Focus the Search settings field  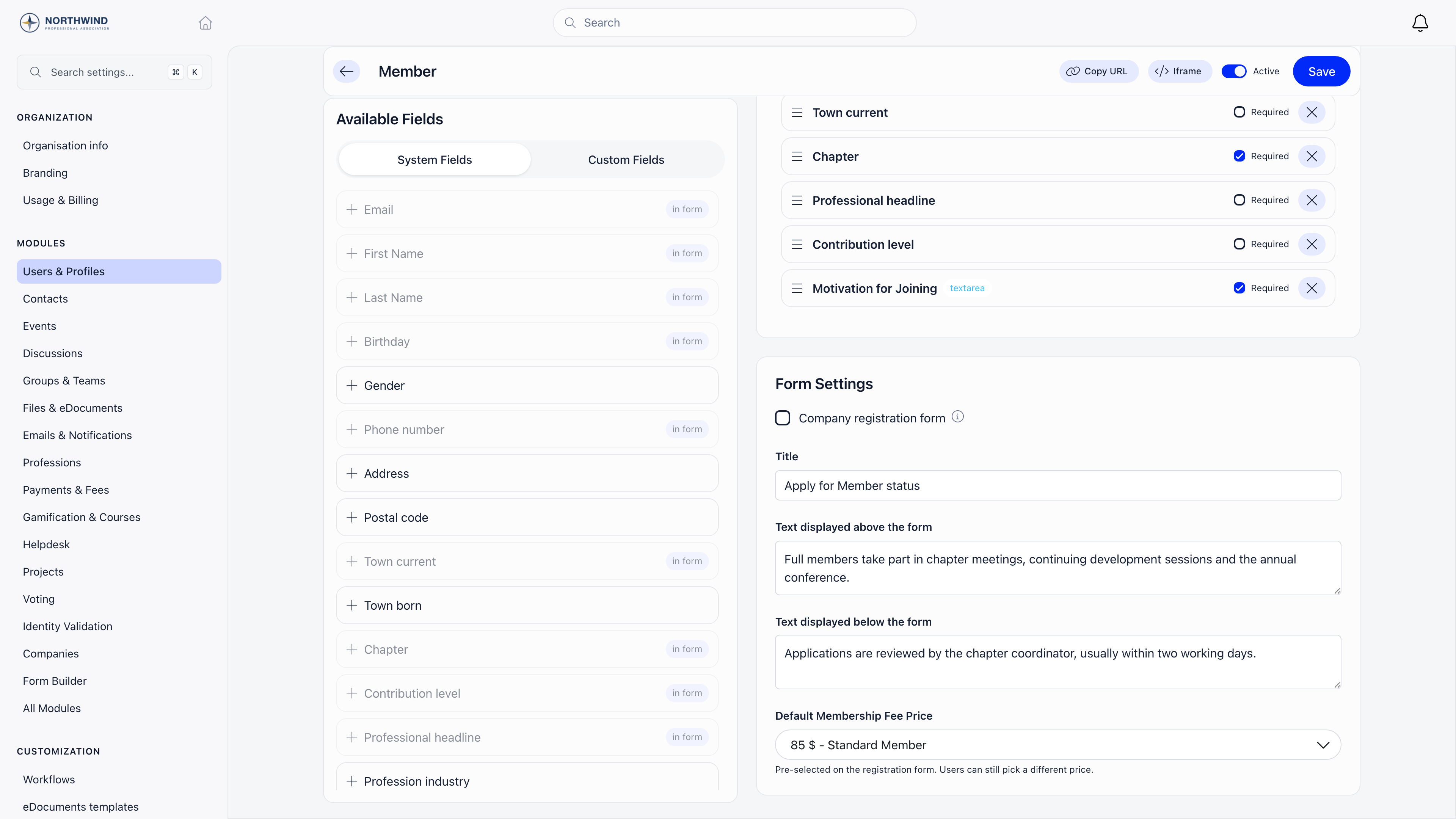click(x=114, y=72)
